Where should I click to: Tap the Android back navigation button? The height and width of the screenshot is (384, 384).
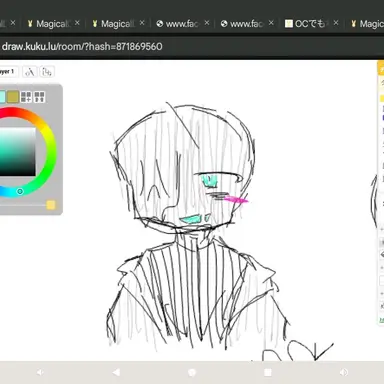[116, 372]
